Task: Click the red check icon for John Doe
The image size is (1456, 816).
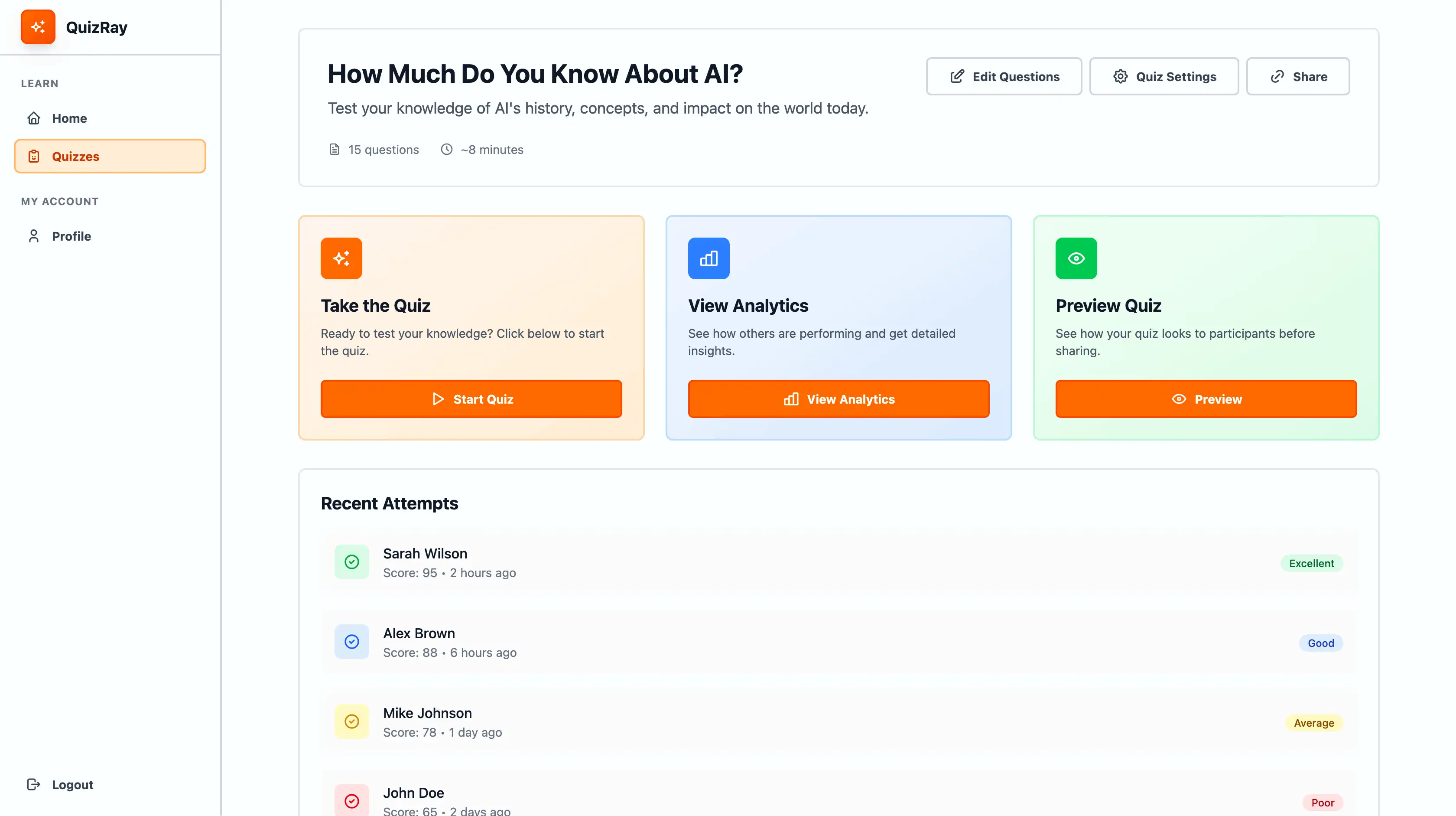Action: 351,800
